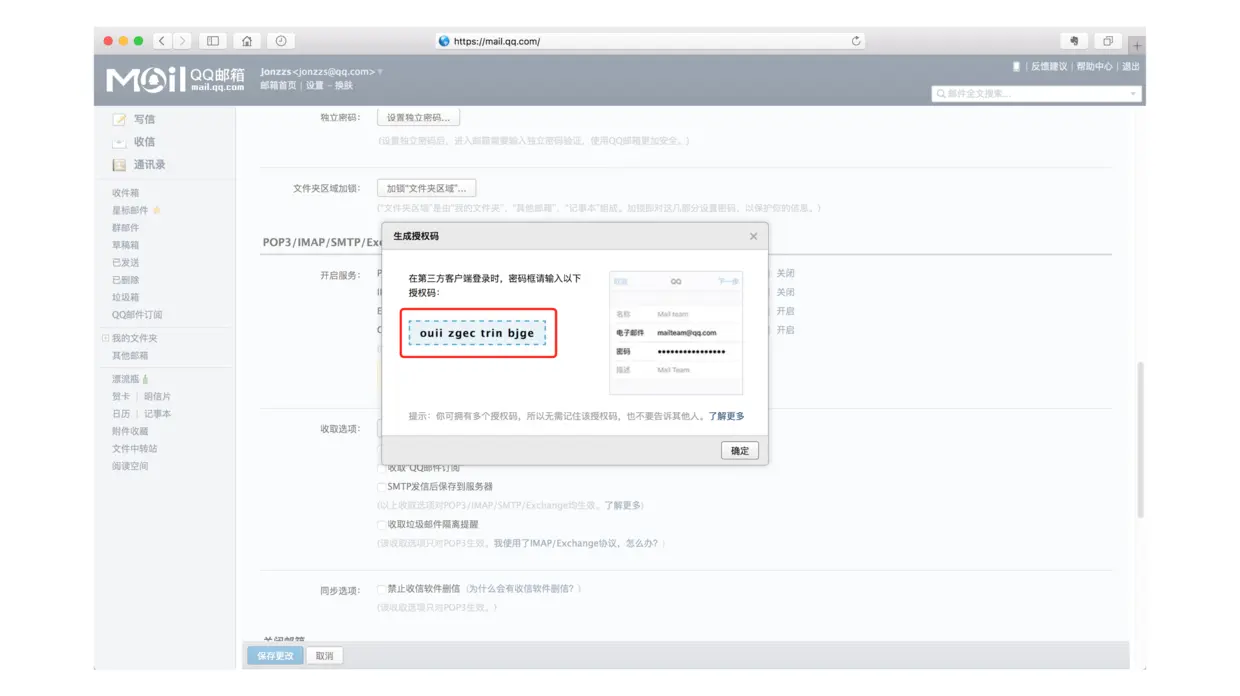Screen dimensions: 1240x696
Task: Add a new browser tab with plus
Action: [1137, 45]
